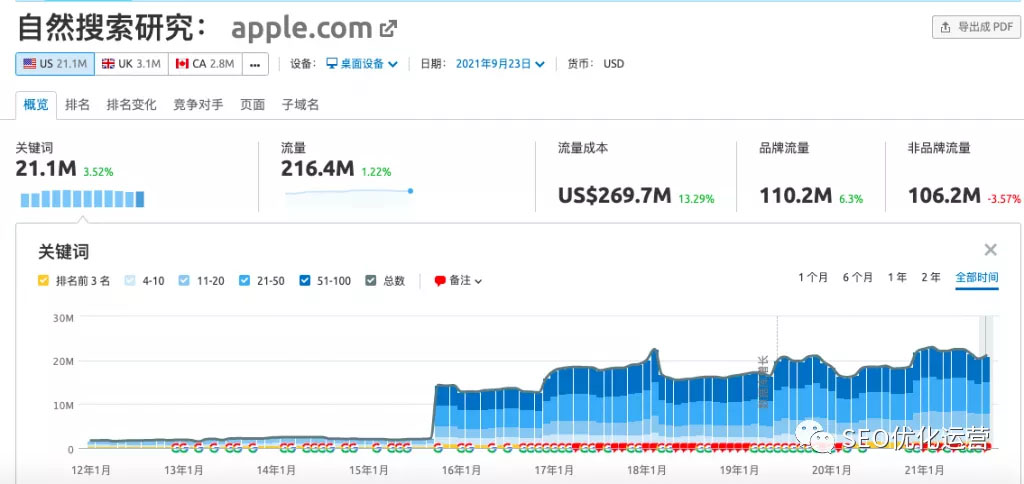
Task: Switch to the 竞争对手 tab
Action: (x=198, y=104)
